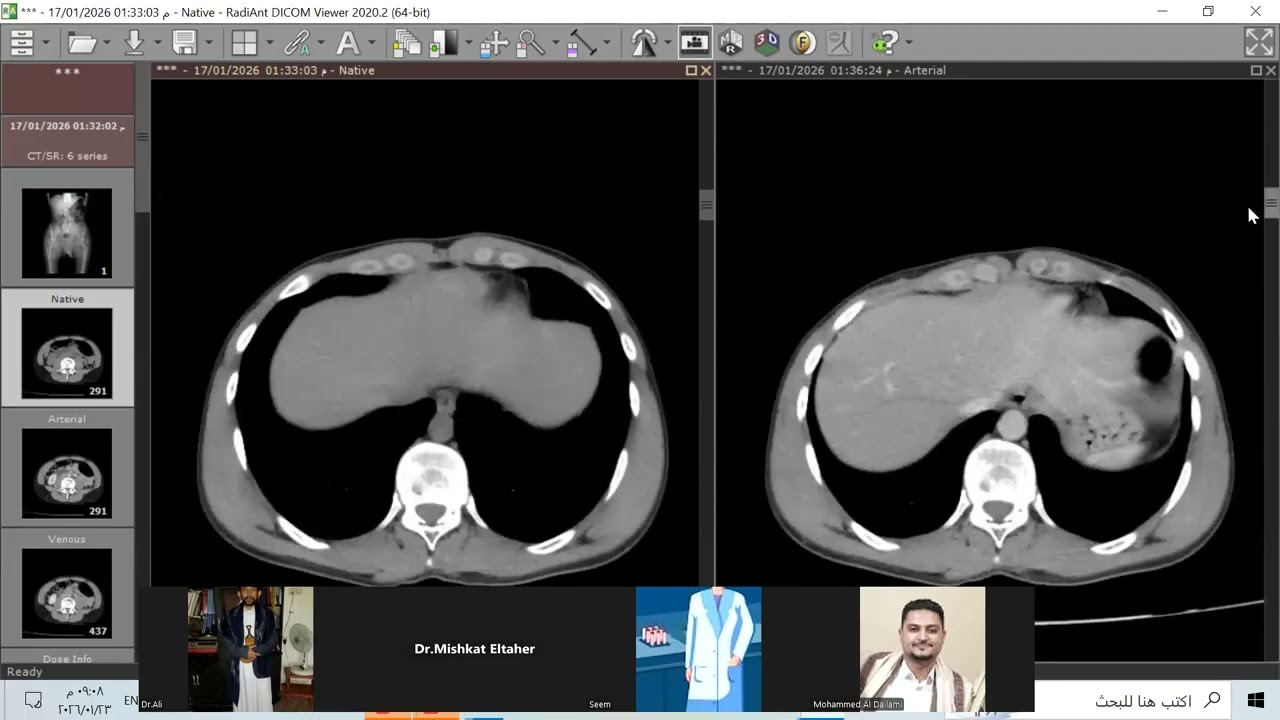Expand the download icon dropdown arrow
The image size is (1280, 720).
tap(158, 43)
